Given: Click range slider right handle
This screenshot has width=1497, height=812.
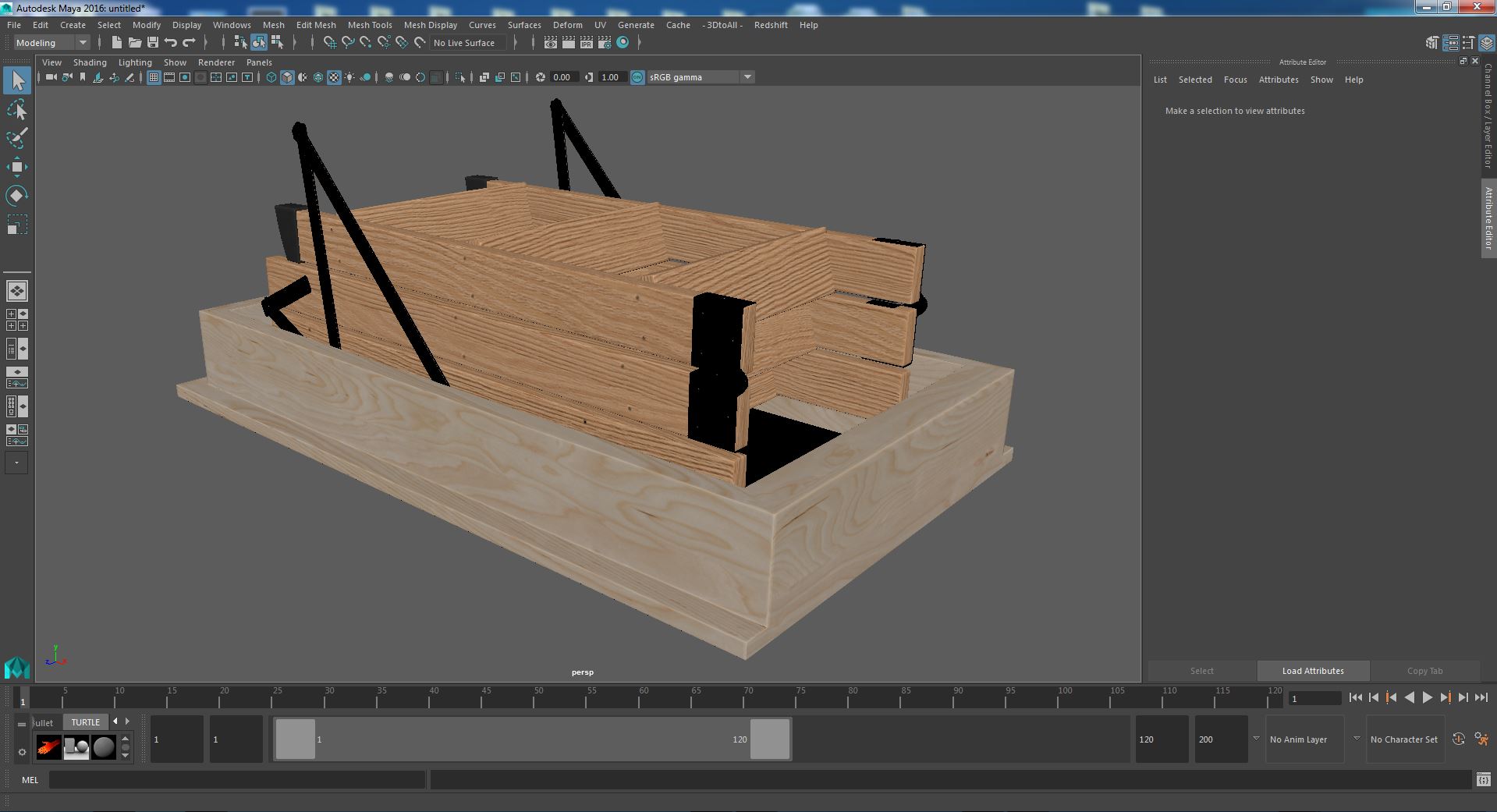Looking at the screenshot, I should coord(770,739).
